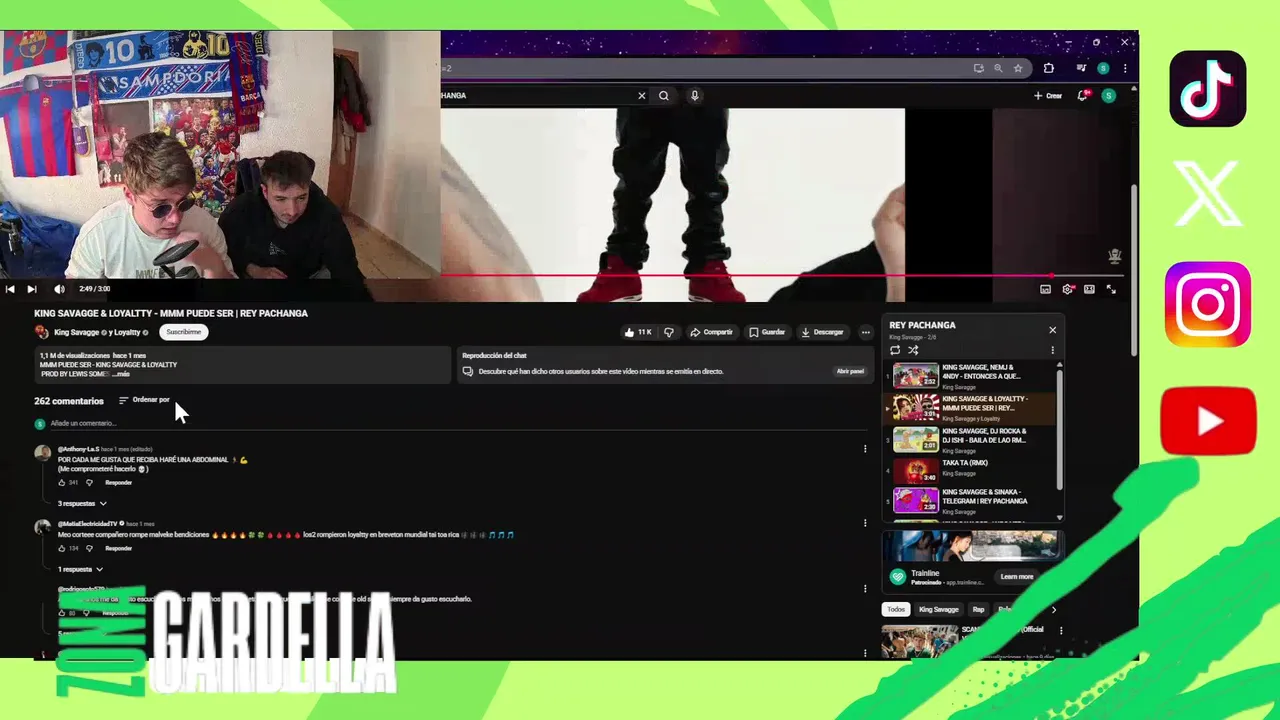Dislike the @Anthony-La.S comment
1280x720 pixels.
click(x=89, y=483)
